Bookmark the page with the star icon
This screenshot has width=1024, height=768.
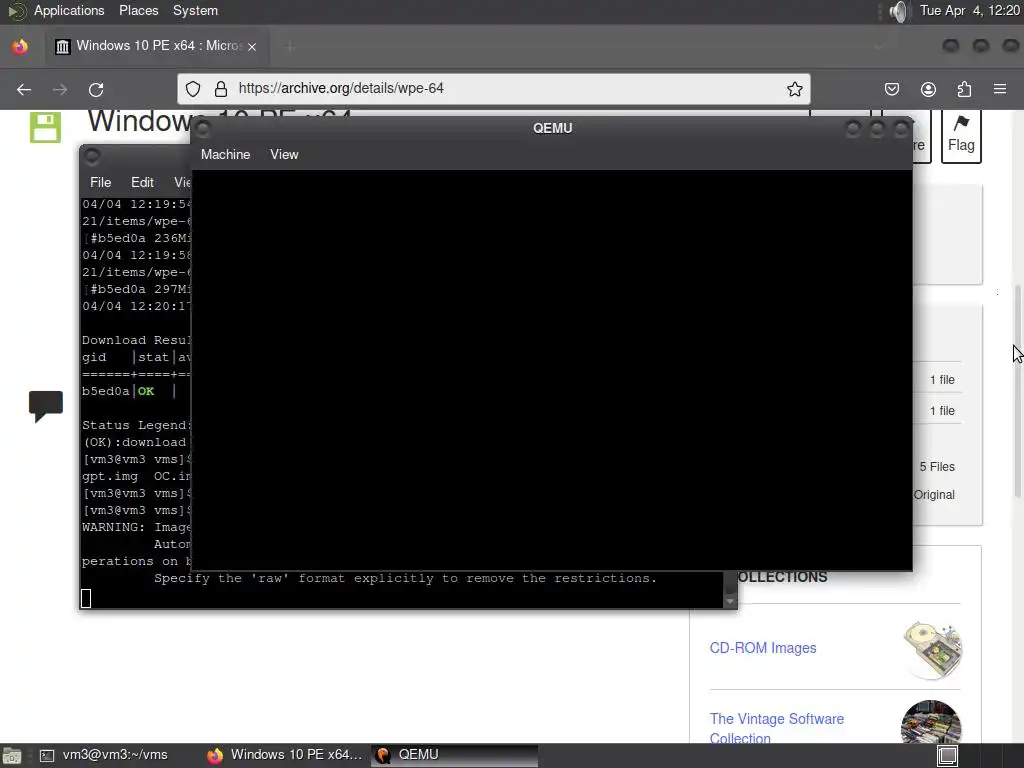tap(794, 89)
